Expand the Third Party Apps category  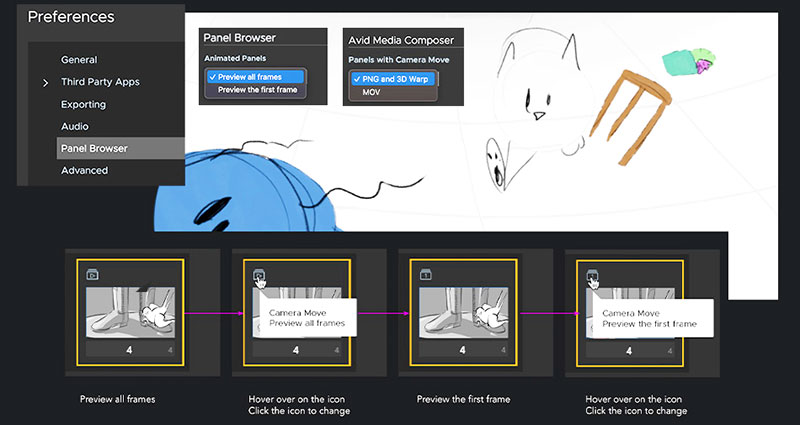click(x=46, y=82)
